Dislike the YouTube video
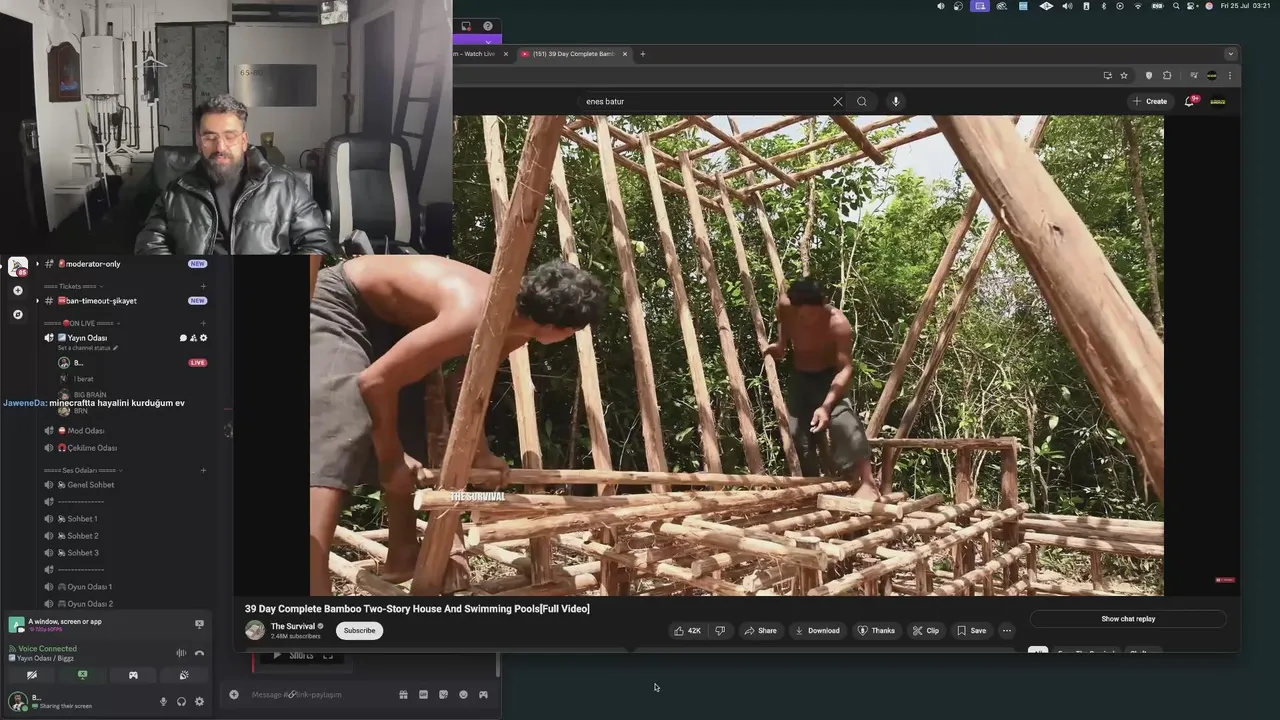This screenshot has width=1280, height=720. point(720,631)
